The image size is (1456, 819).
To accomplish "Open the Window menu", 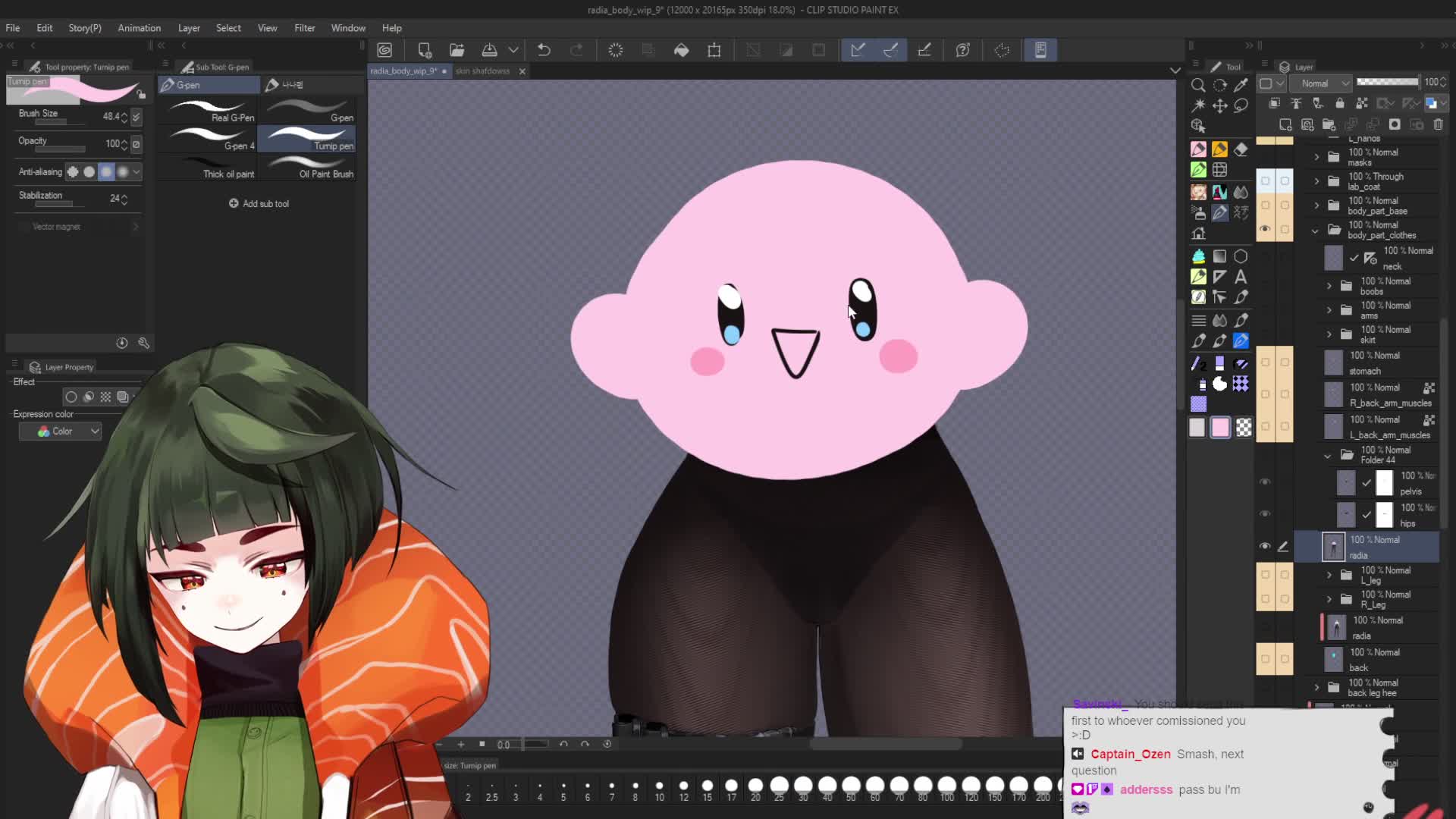I will pyautogui.click(x=348, y=28).
